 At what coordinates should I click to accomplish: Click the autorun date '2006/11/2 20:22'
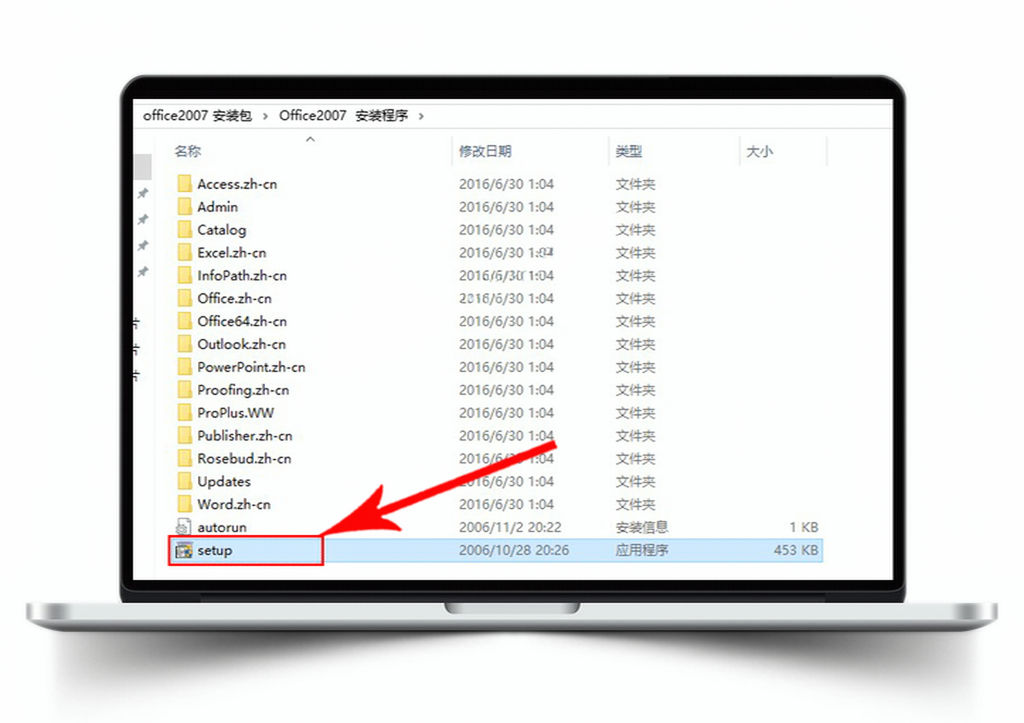pyautogui.click(x=510, y=527)
